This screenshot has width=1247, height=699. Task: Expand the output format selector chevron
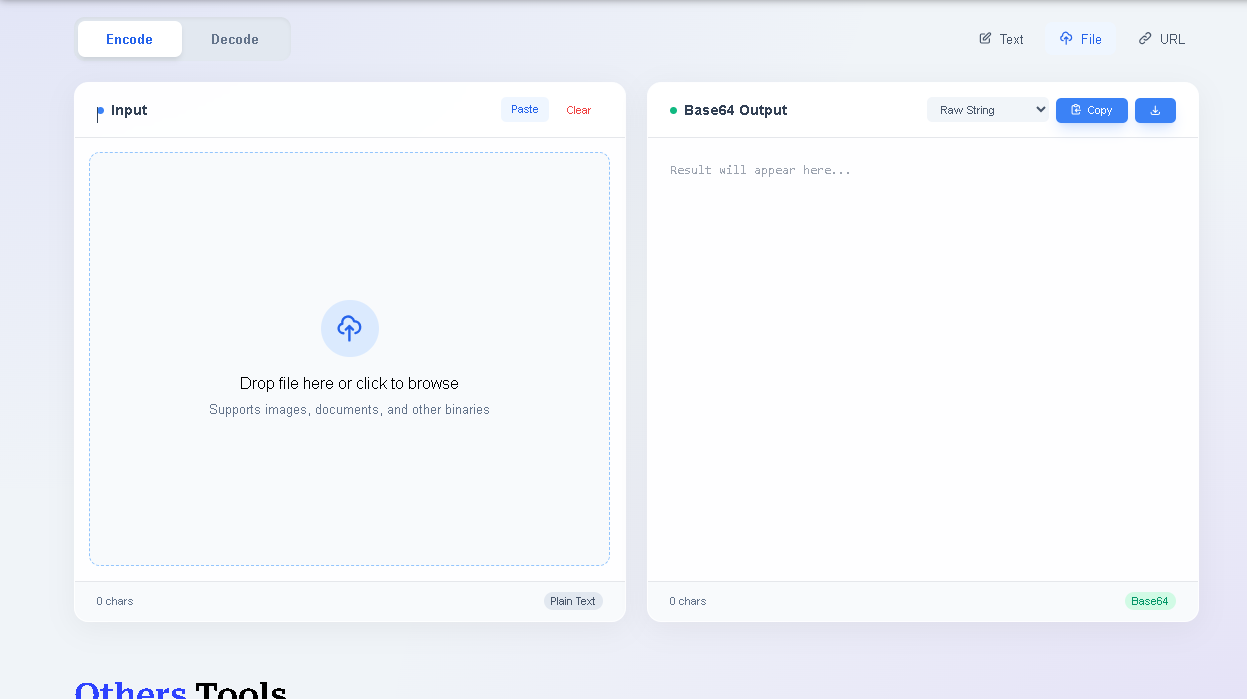pyautogui.click(x=1038, y=110)
